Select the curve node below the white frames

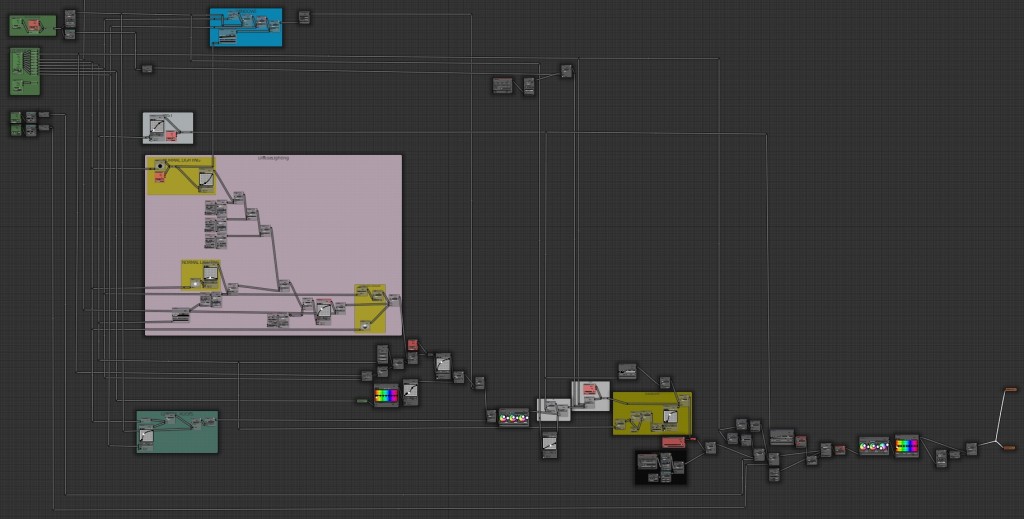click(x=549, y=443)
